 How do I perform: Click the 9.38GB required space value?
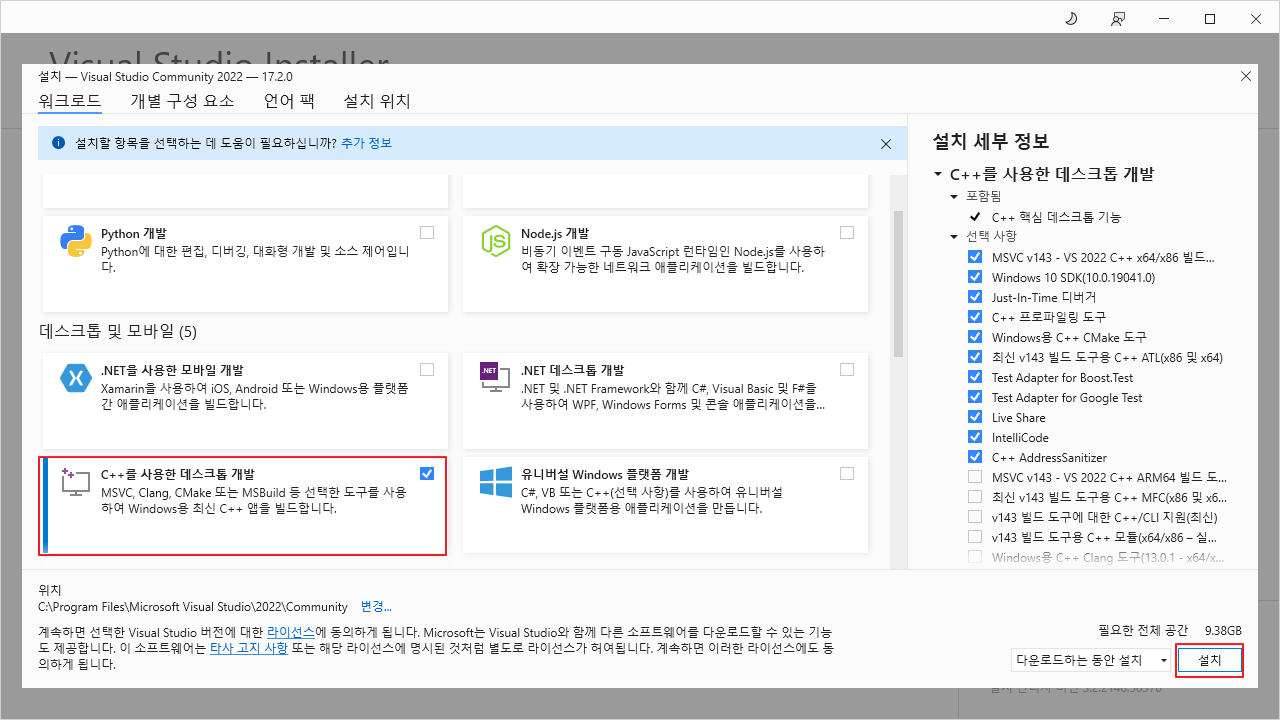pos(1223,631)
